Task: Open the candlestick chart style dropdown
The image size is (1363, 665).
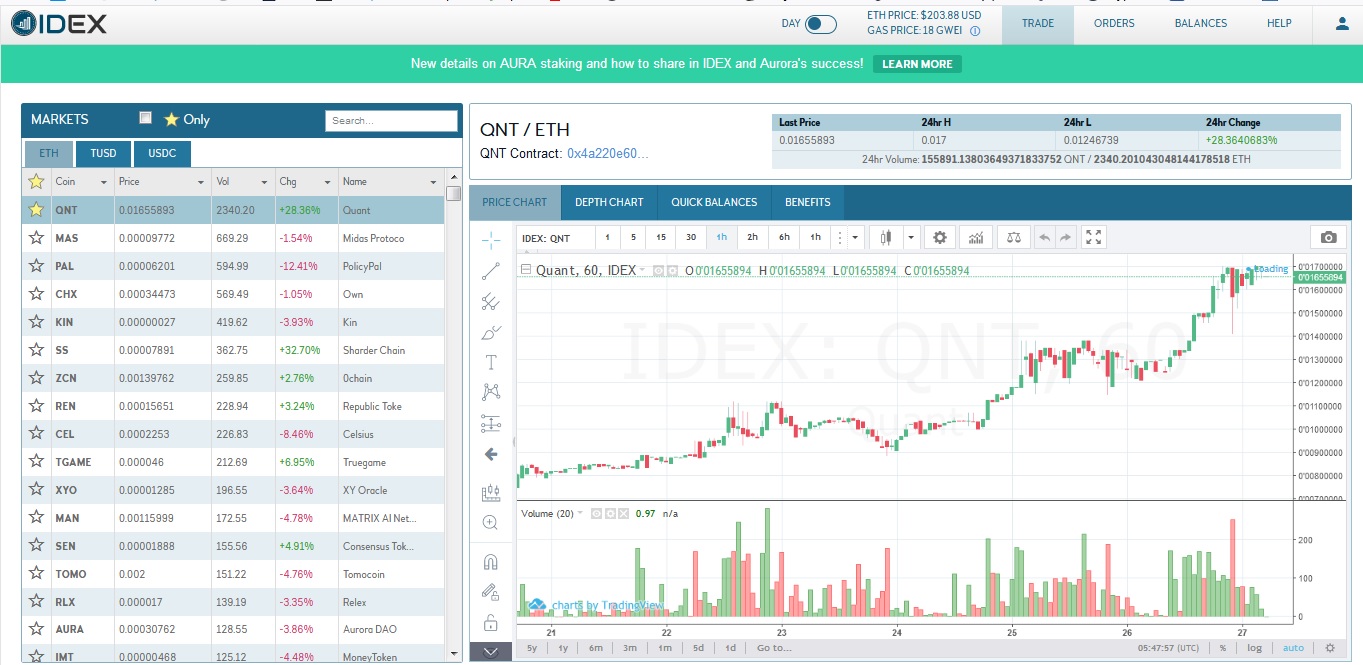Action: click(911, 237)
